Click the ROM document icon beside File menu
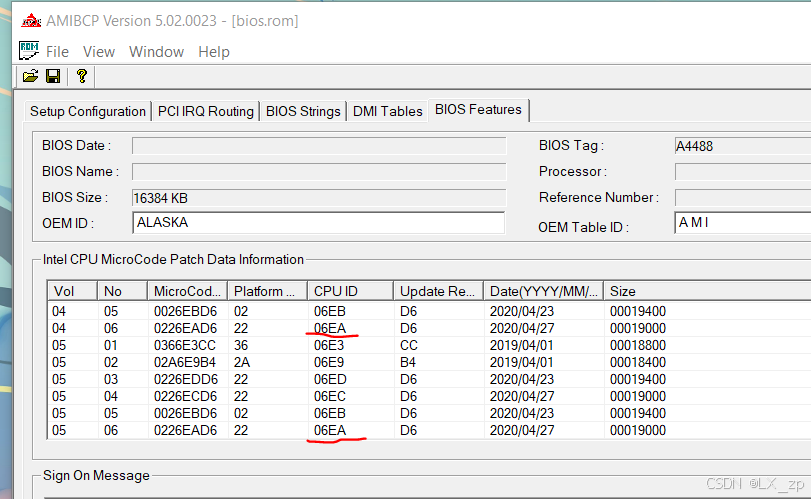 pos(28,51)
